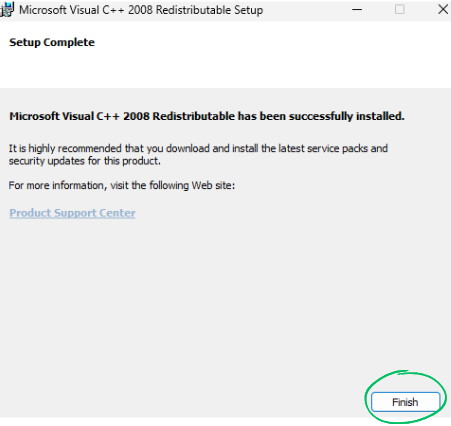The height and width of the screenshot is (426, 451).
Task: Click the word 'Setup' in title bar
Action: 248,10
